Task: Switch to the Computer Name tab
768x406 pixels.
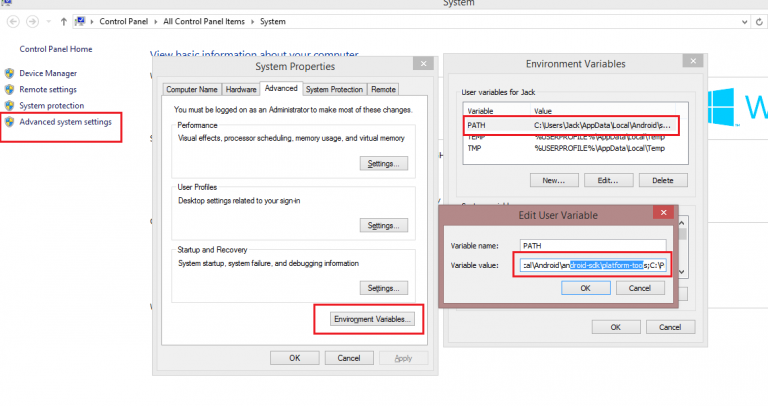Action: point(191,89)
